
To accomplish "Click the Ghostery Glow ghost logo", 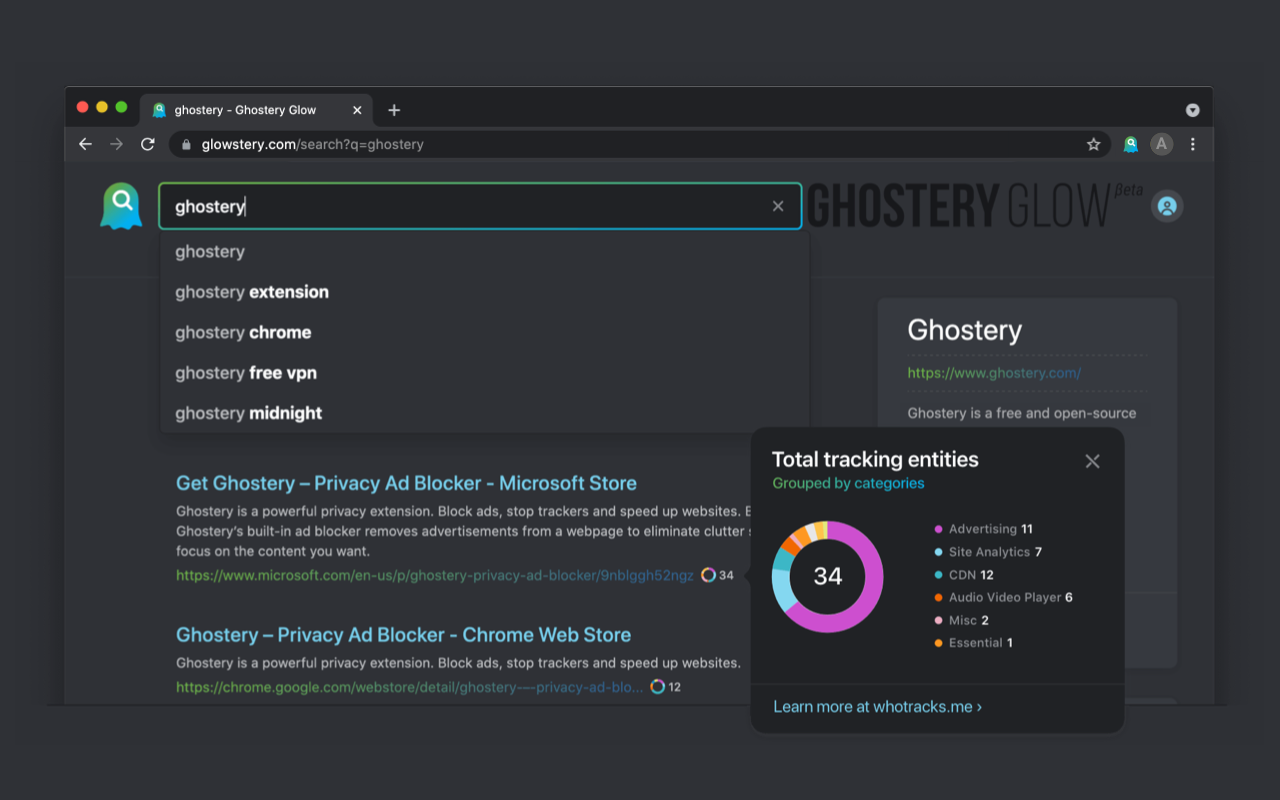I will tap(122, 206).
